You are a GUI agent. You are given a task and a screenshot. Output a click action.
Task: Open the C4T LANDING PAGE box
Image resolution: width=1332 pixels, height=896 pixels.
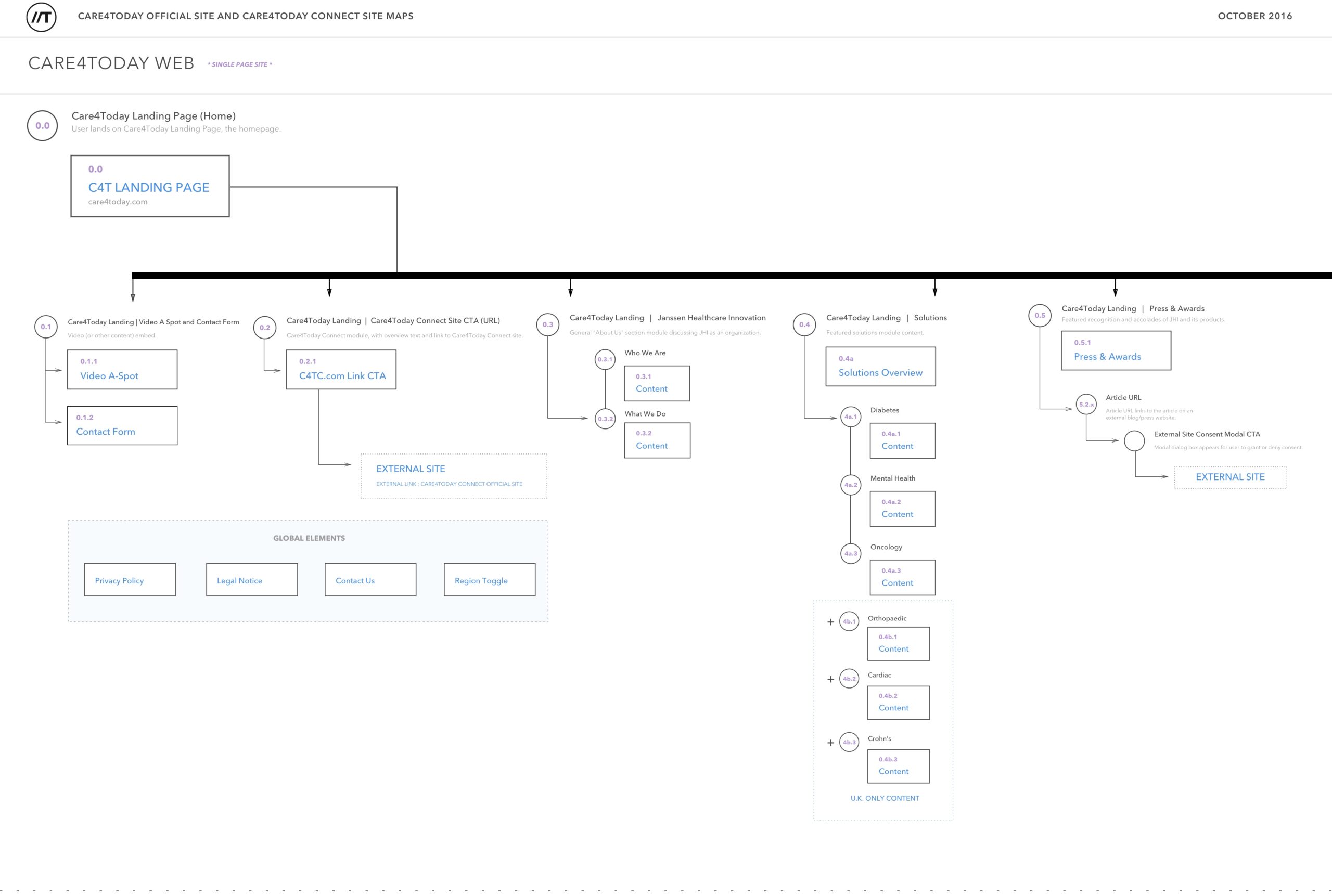[150, 186]
